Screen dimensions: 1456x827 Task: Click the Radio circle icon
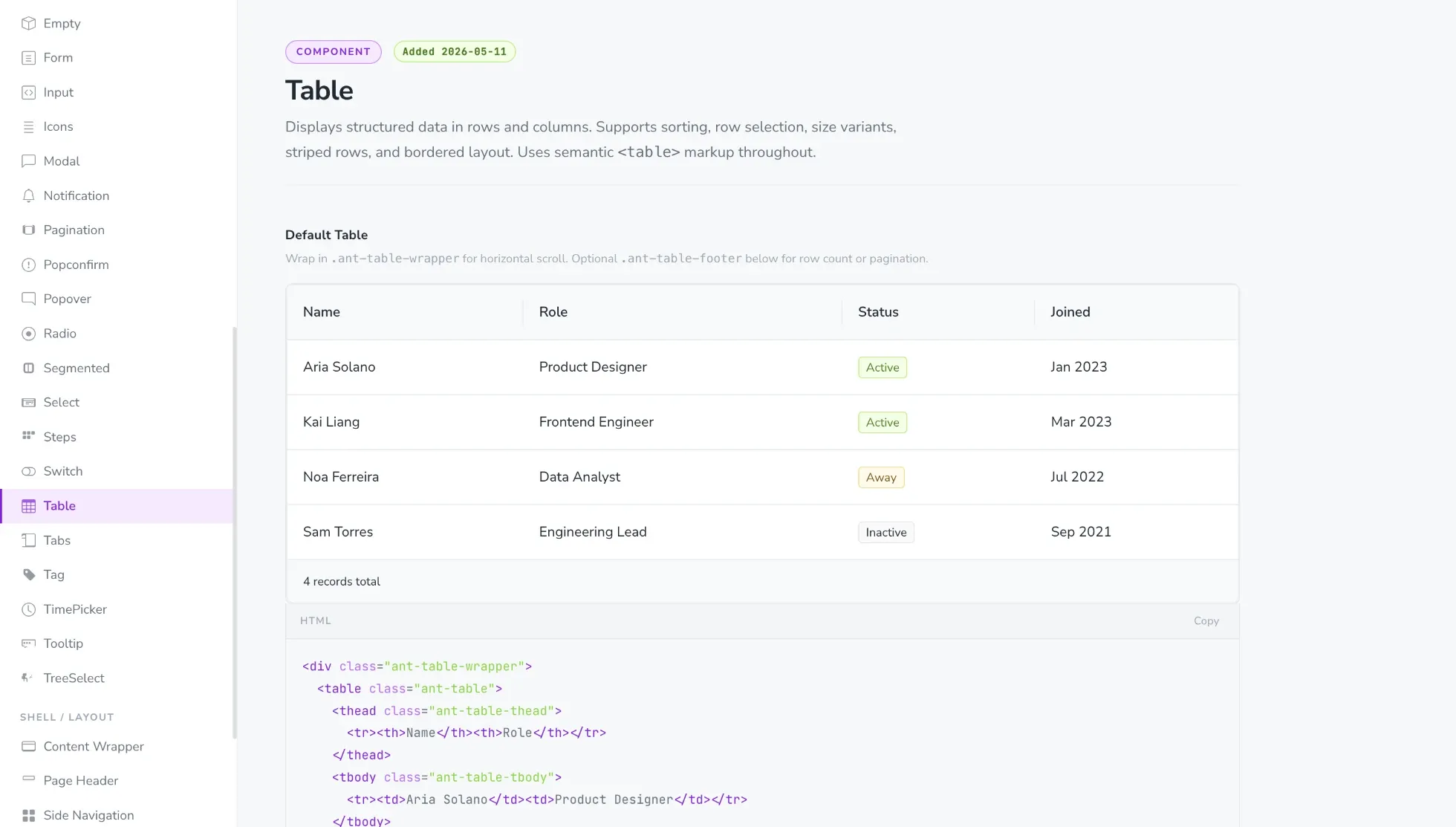28,334
